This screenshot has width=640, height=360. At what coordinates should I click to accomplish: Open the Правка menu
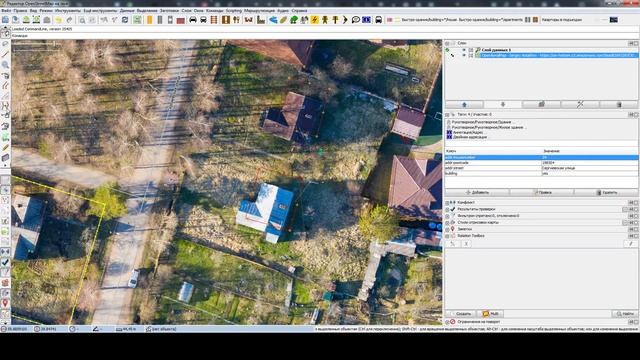20,11
